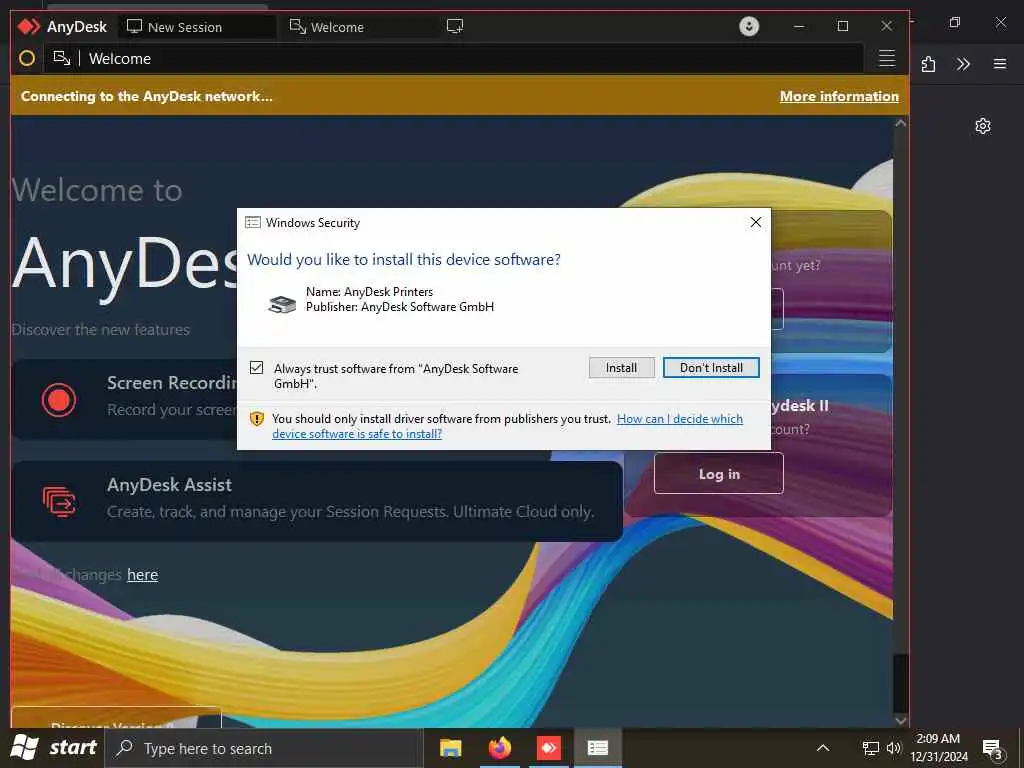The height and width of the screenshot is (768, 1024).
Task: Open new tab monitor-plus icon
Action: [455, 26]
